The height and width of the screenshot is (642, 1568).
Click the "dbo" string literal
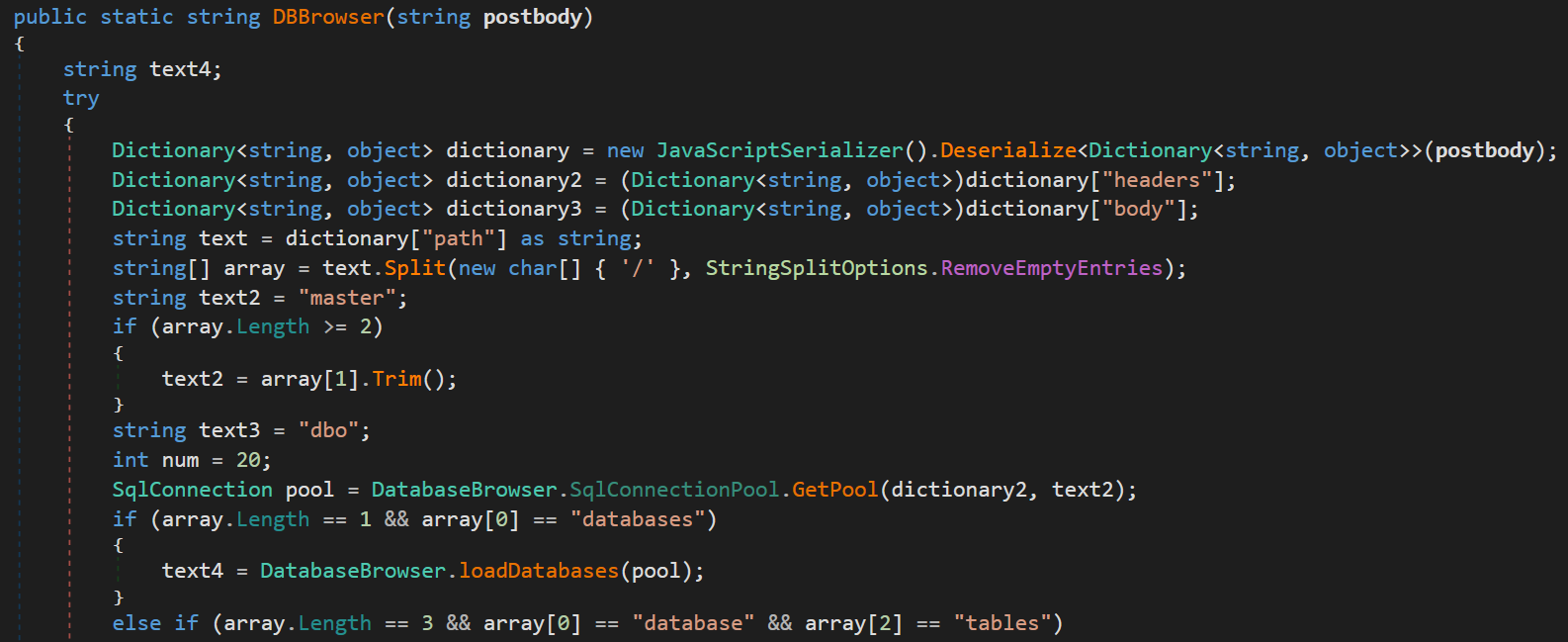[328, 430]
